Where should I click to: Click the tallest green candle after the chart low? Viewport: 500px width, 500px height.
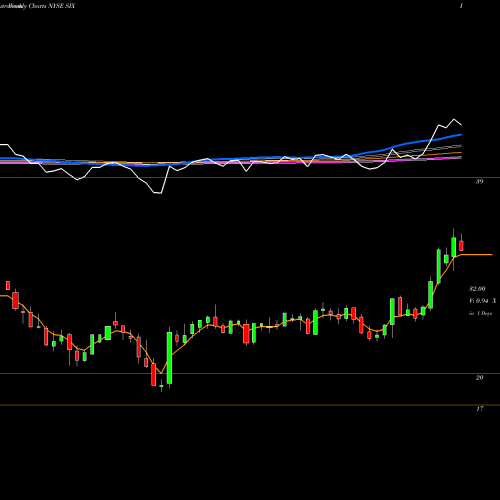[169, 358]
